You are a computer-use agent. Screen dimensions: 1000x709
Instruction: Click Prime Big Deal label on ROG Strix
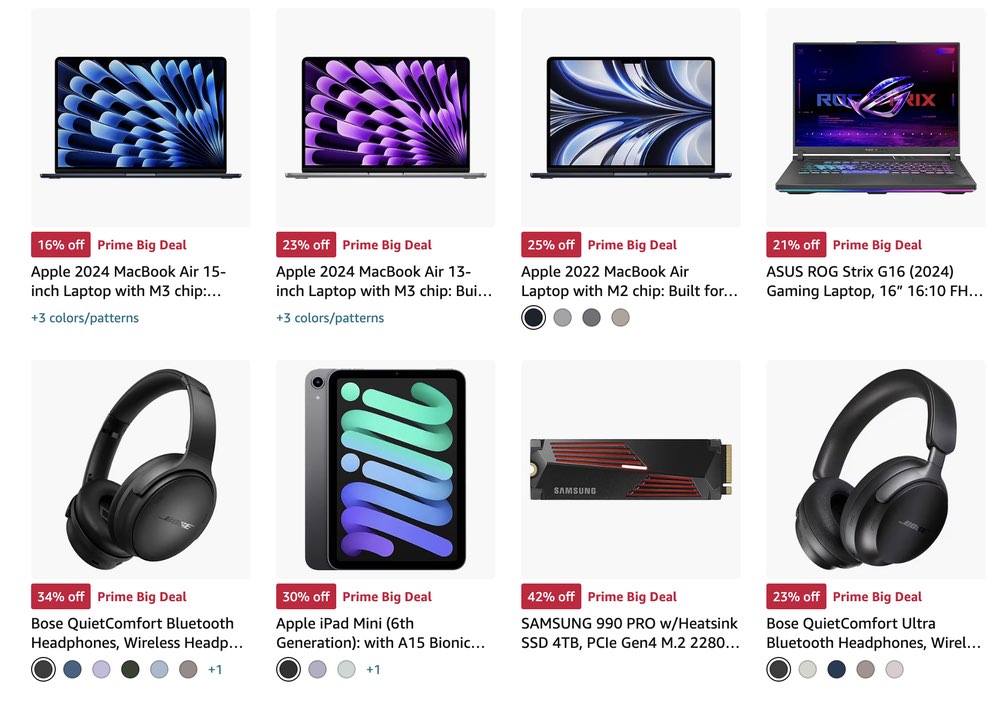pos(877,245)
